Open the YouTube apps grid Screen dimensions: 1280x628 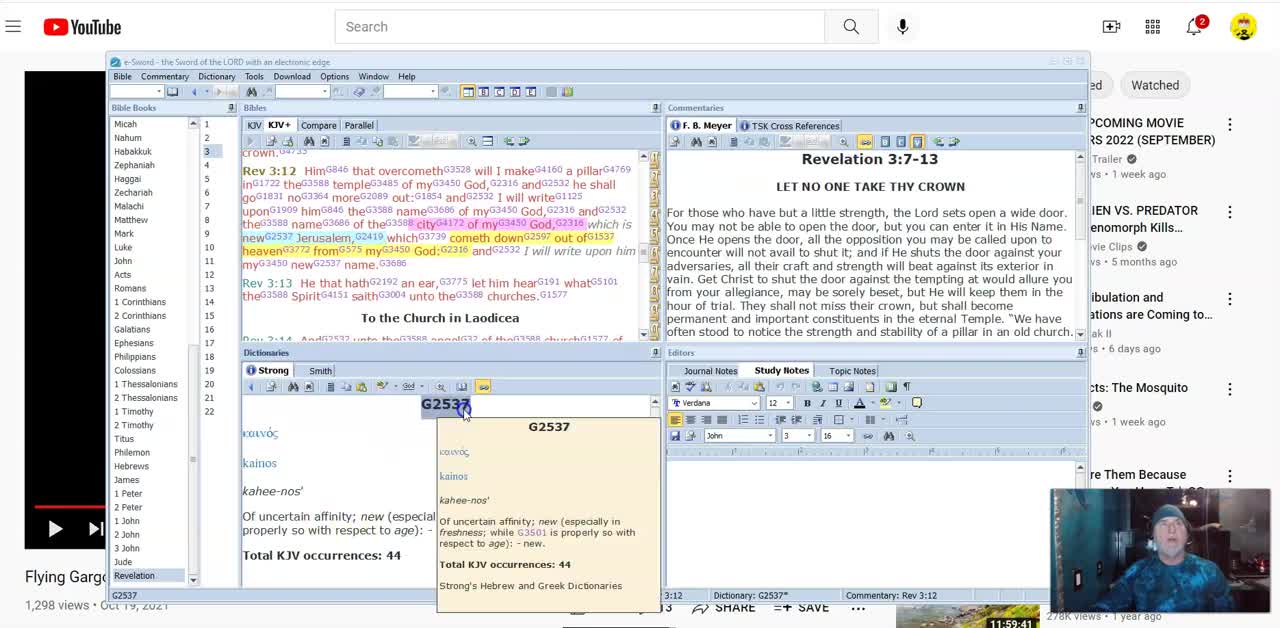[1153, 27]
